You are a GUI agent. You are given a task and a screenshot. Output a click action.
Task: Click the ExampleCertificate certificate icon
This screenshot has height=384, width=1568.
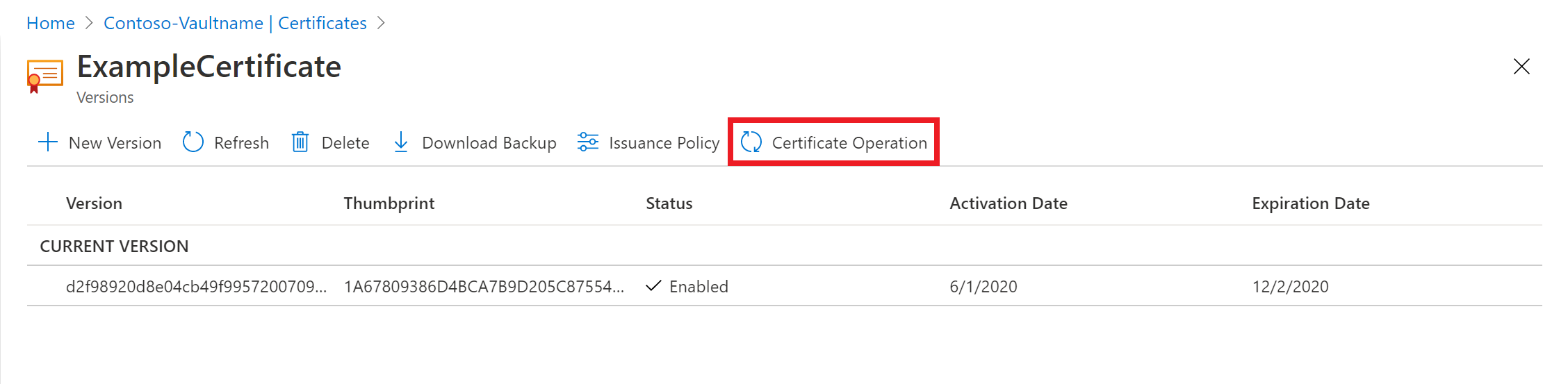(44, 75)
